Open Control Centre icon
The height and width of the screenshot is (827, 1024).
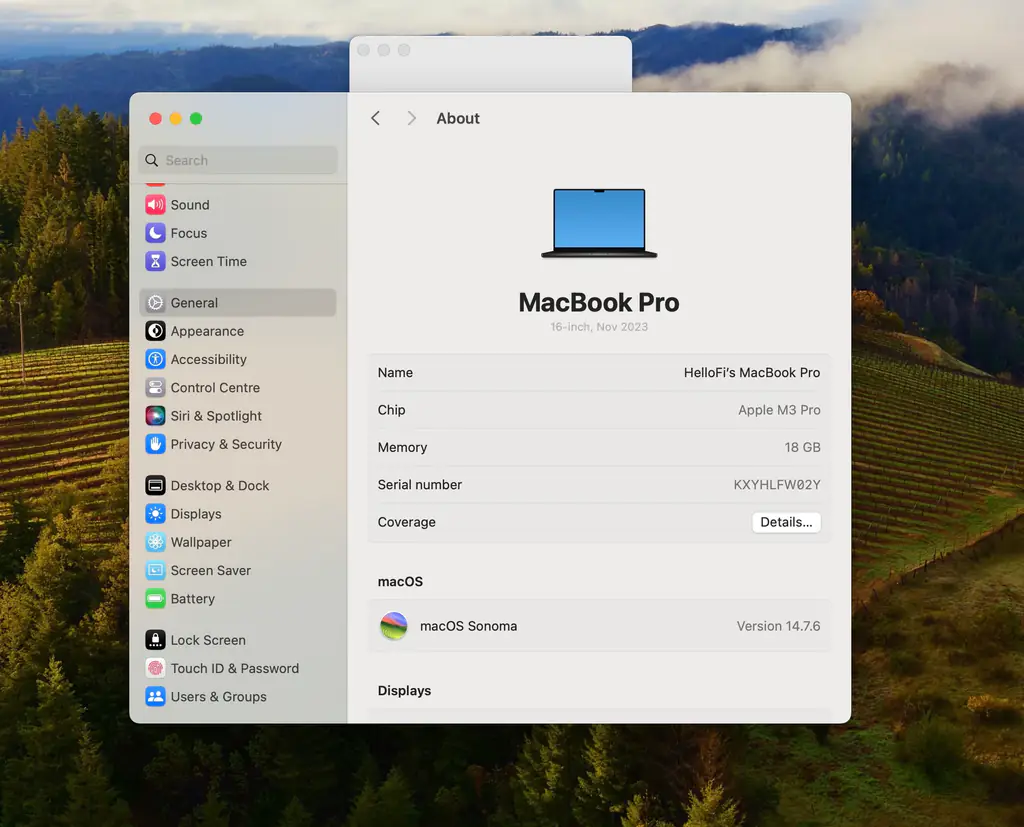(155, 388)
